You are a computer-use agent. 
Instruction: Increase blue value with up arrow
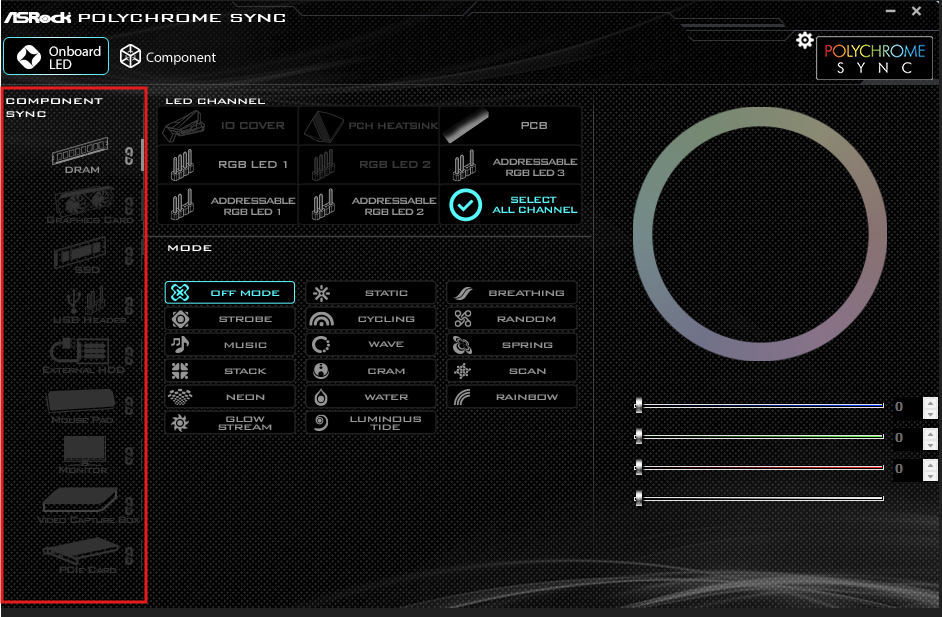point(930,402)
